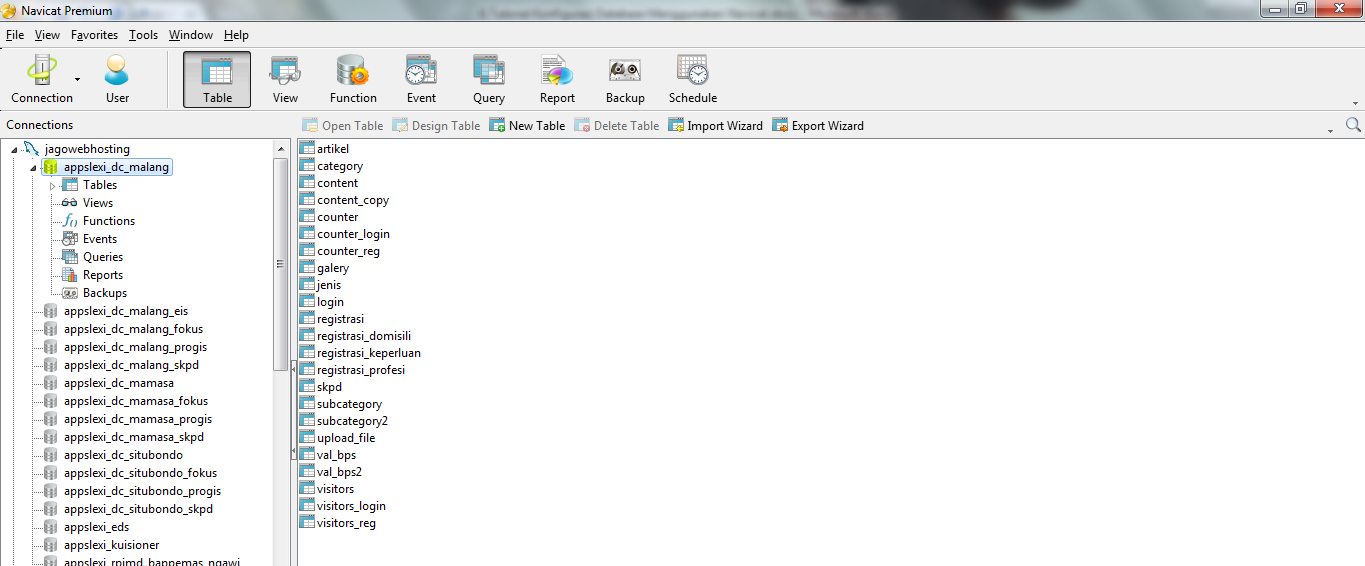This screenshot has width=1365, height=566.
Task: Open the Favorites menu
Action: click(94, 34)
